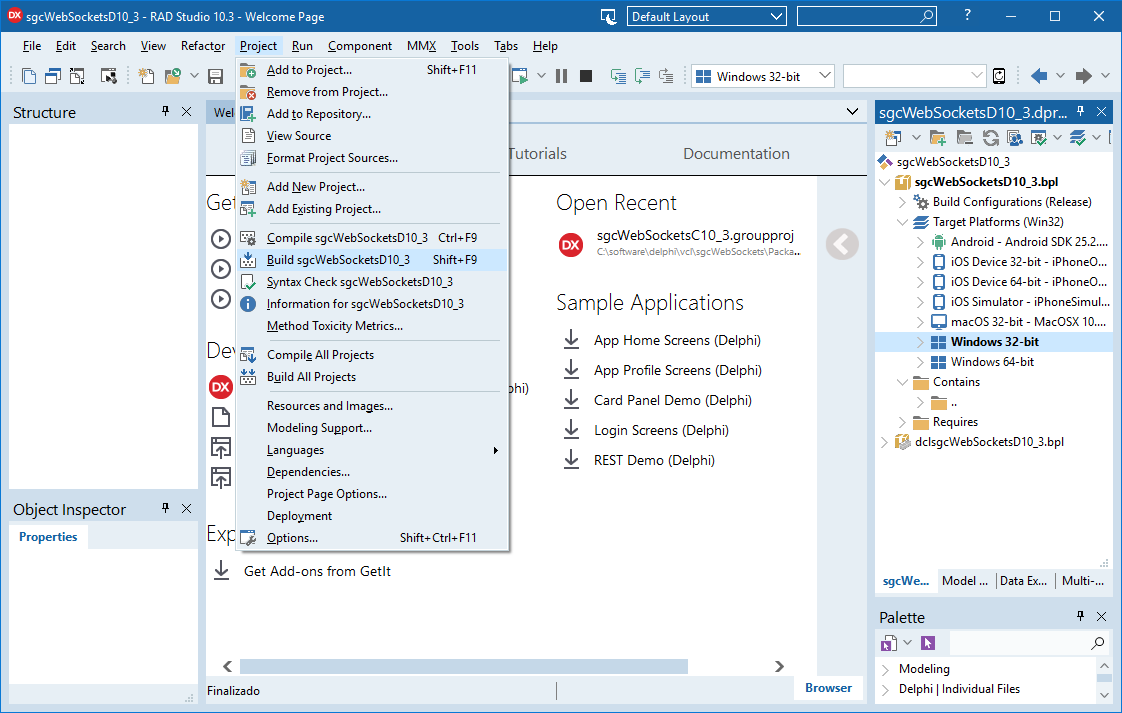Click the Palette search magnifier icon

click(1097, 643)
